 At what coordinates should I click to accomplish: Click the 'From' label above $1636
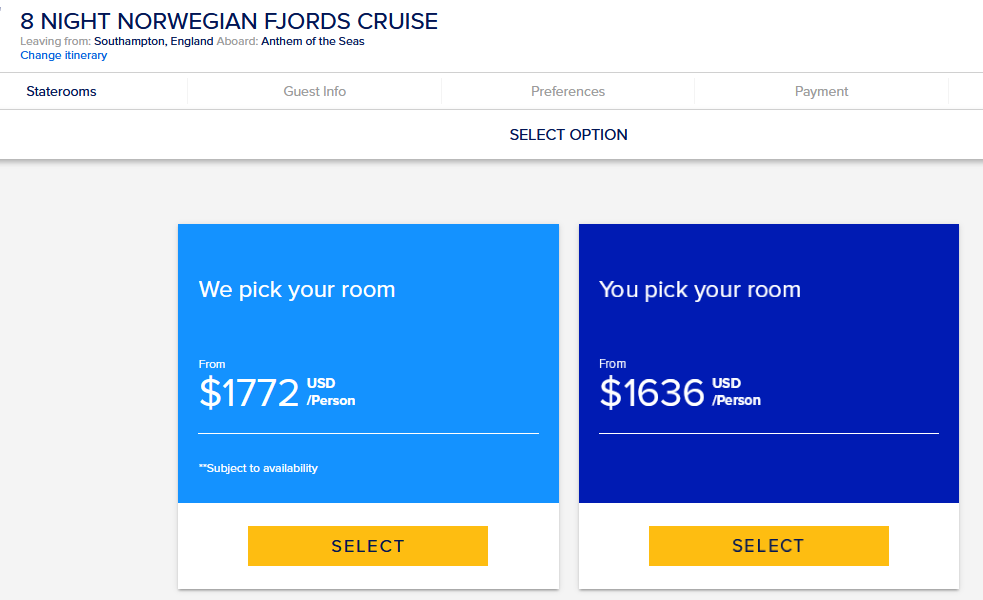coord(612,364)
